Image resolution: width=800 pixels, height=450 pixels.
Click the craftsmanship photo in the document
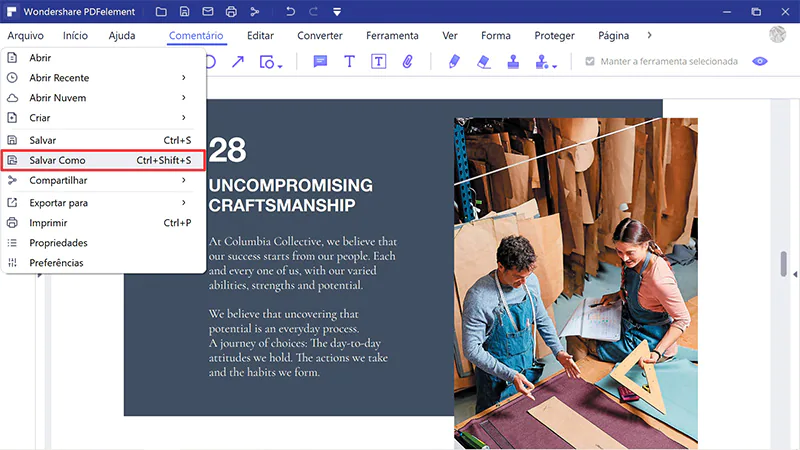point(576,283)
